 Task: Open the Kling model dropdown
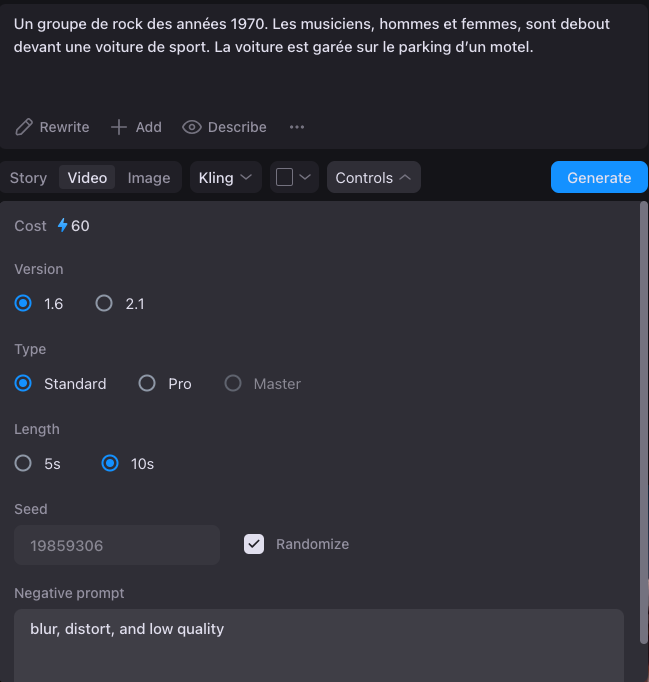click(x=225, y=178)
